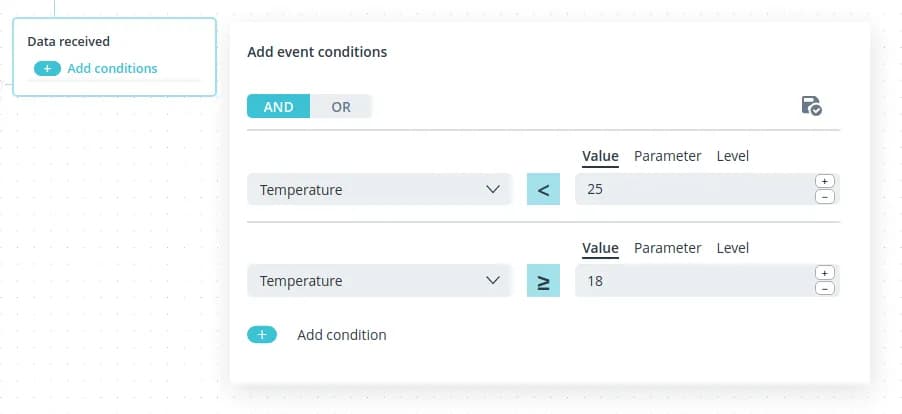Increment the value 18 with plus stepper
Image resolution: width=902 pixels, height=414 pixels.
point(825,273)
